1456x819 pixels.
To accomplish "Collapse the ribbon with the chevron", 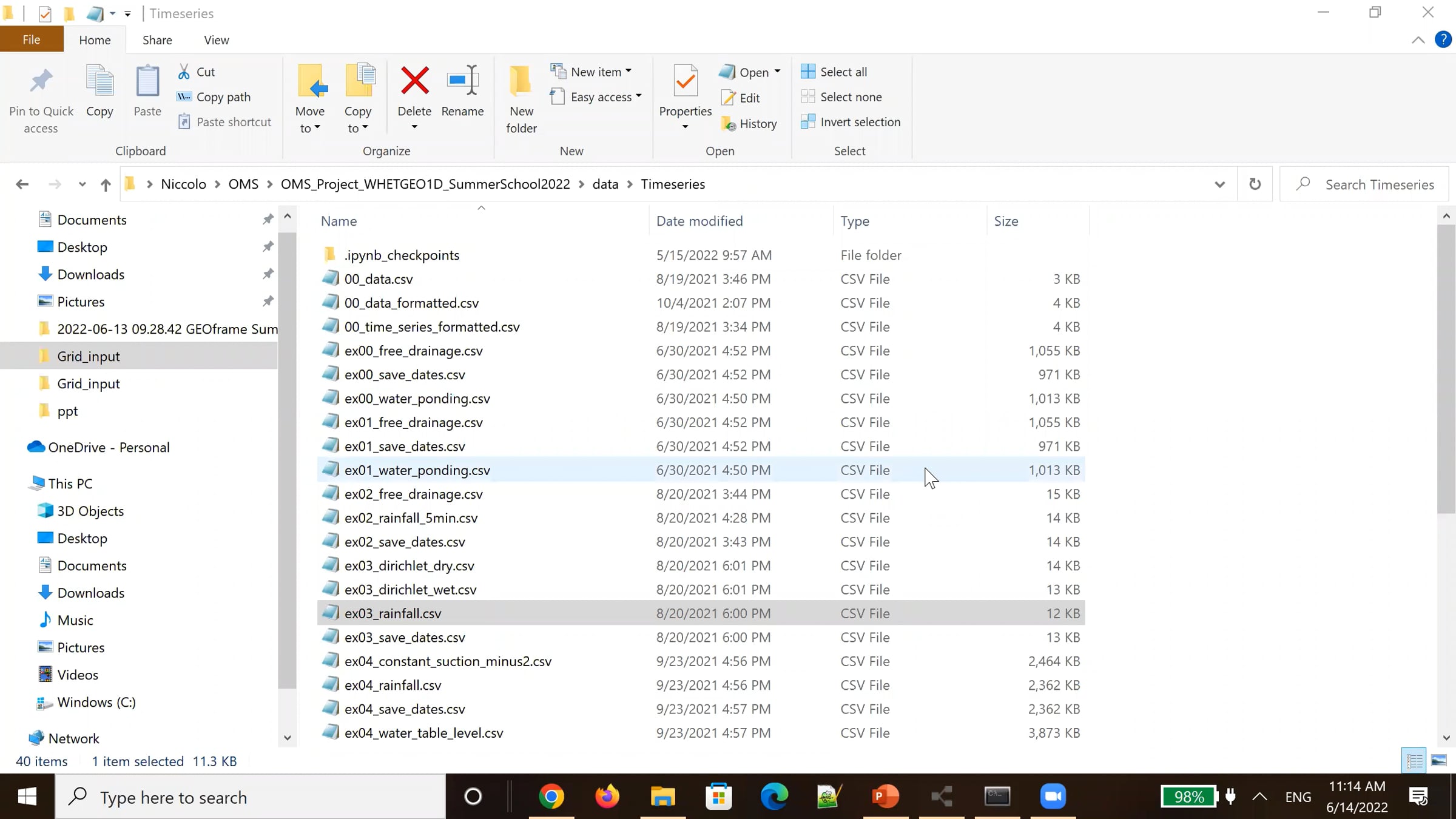I will (1418, 40).
